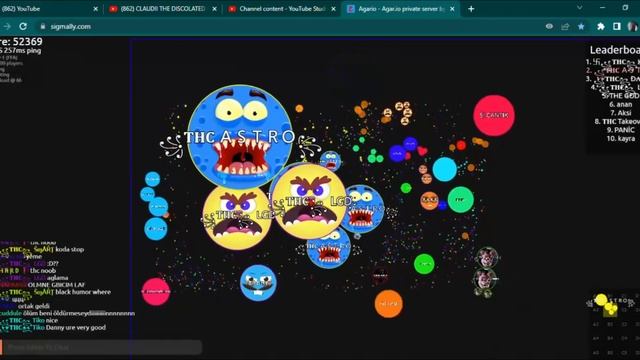This screenshot has width=640, height=360.
Task: Click chat message 'aglama'
Action: coord(58,278)
